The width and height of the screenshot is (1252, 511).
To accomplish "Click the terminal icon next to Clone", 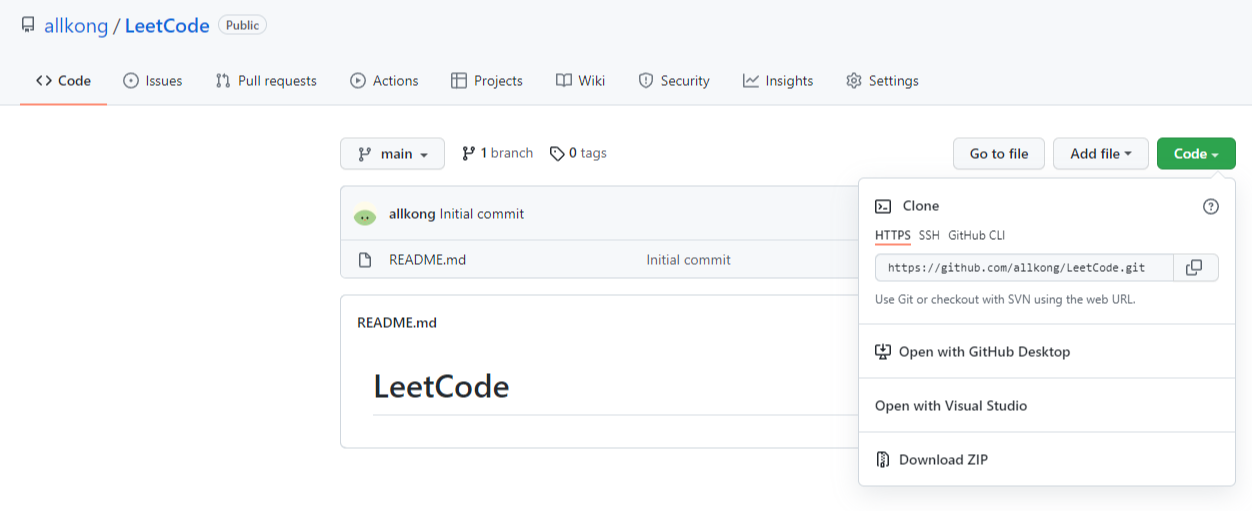I will tap(883, 206).
